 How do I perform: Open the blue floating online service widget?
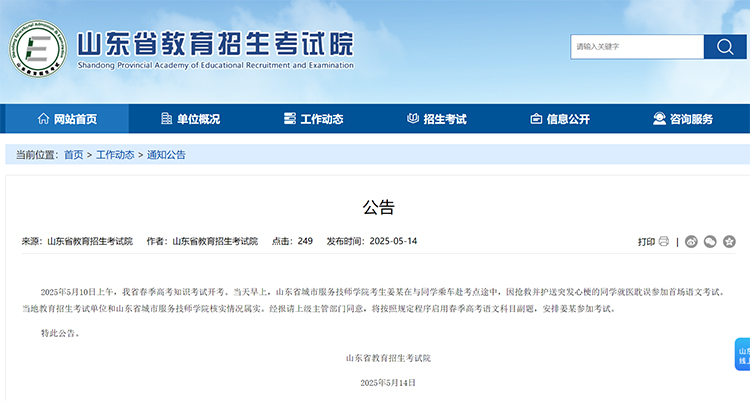point(741,355)
